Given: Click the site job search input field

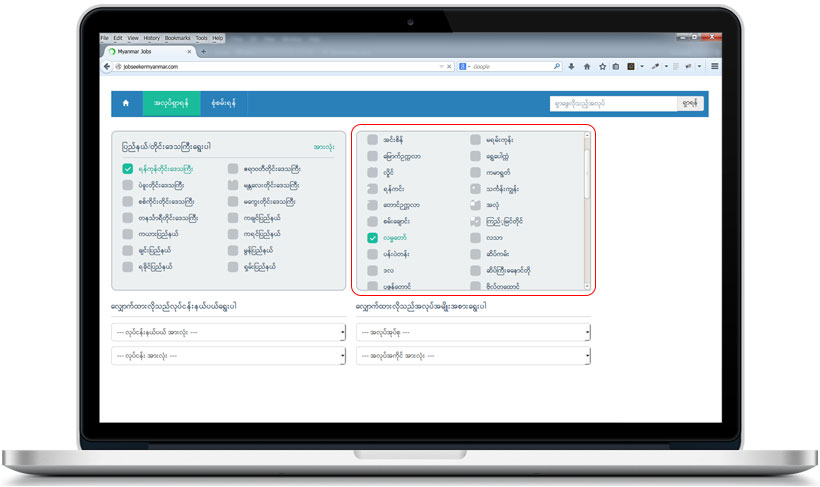Looking at the screenshot, I should tap(613, 104).
